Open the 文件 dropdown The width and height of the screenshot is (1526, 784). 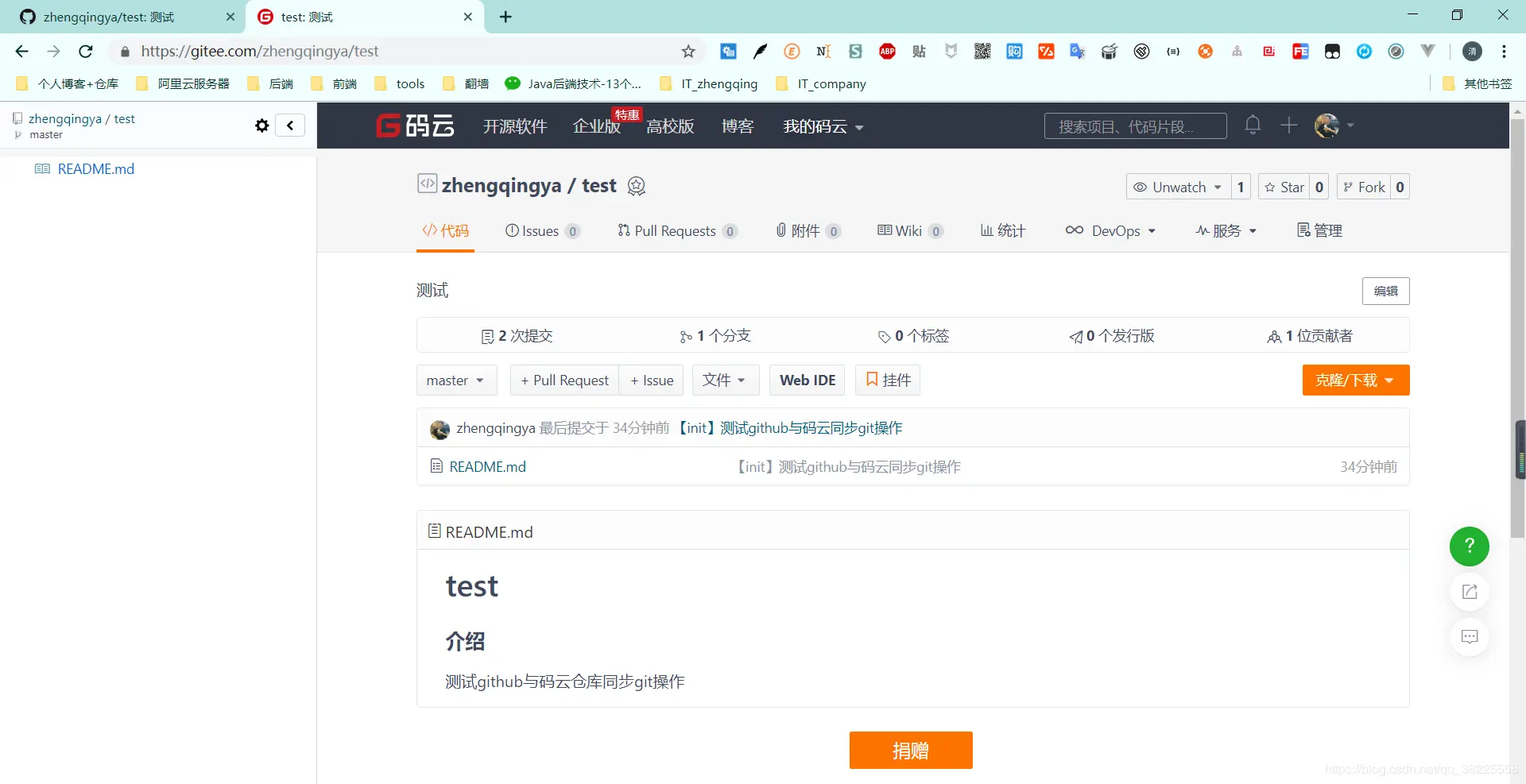(x=725, y=380)
